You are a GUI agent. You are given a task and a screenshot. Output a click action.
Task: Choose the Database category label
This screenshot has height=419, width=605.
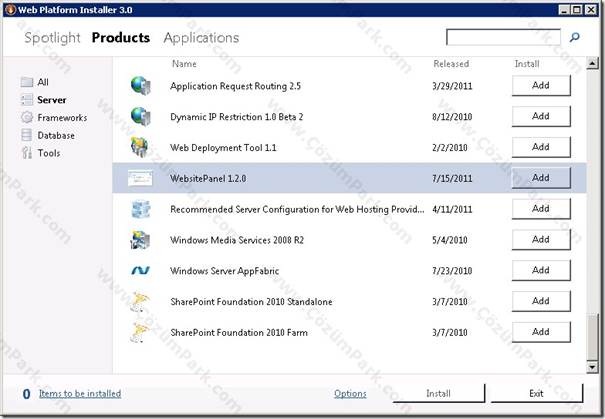(x=56, y=135)
